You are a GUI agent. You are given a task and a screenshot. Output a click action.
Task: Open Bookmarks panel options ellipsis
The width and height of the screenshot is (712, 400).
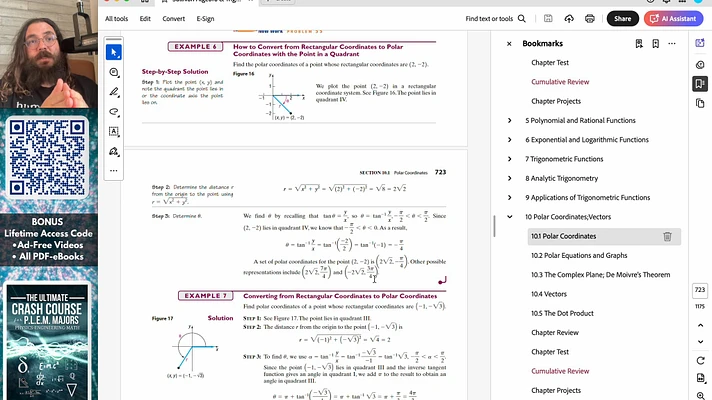click(672, 44)
